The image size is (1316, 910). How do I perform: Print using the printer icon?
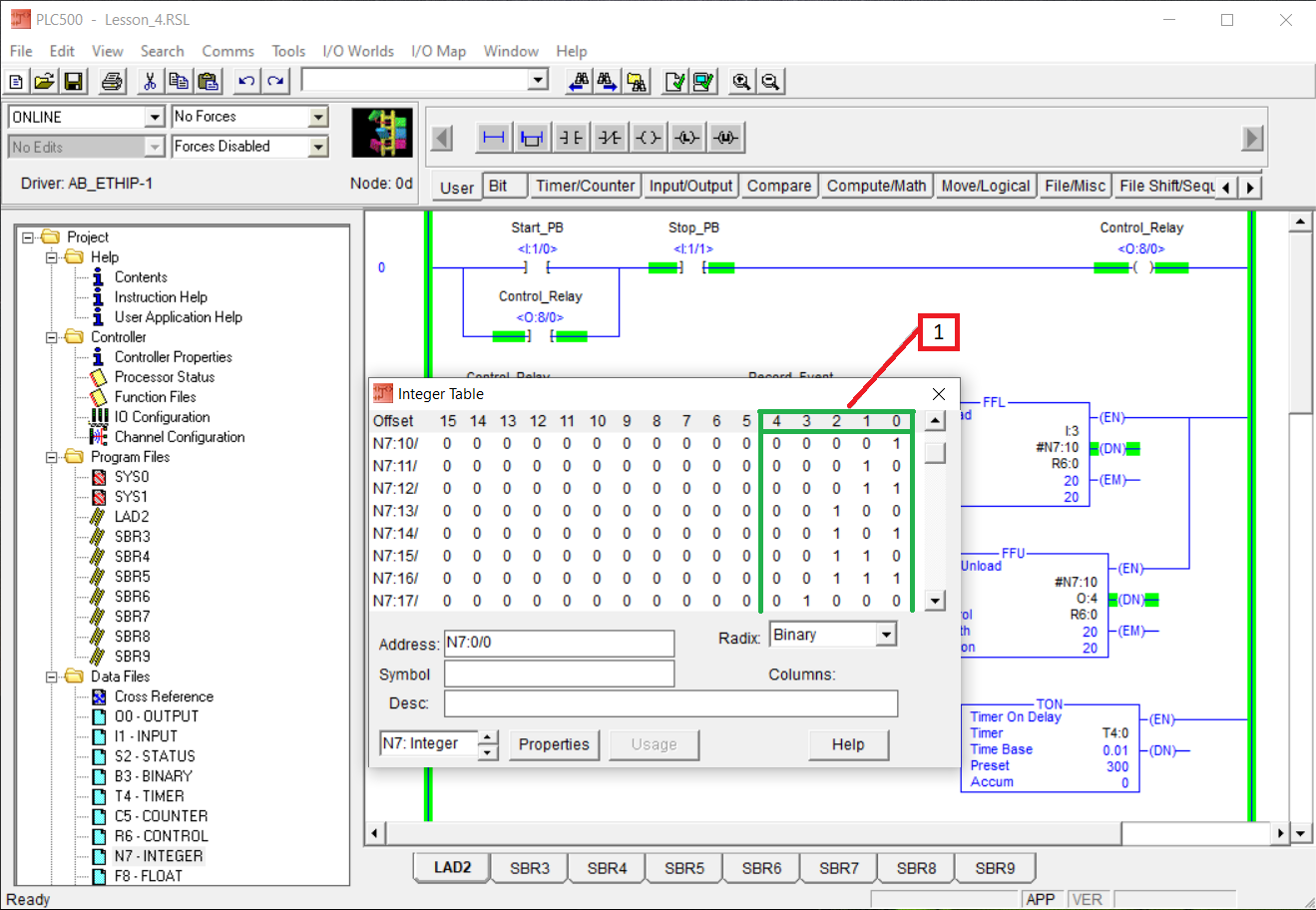(112, 82)
